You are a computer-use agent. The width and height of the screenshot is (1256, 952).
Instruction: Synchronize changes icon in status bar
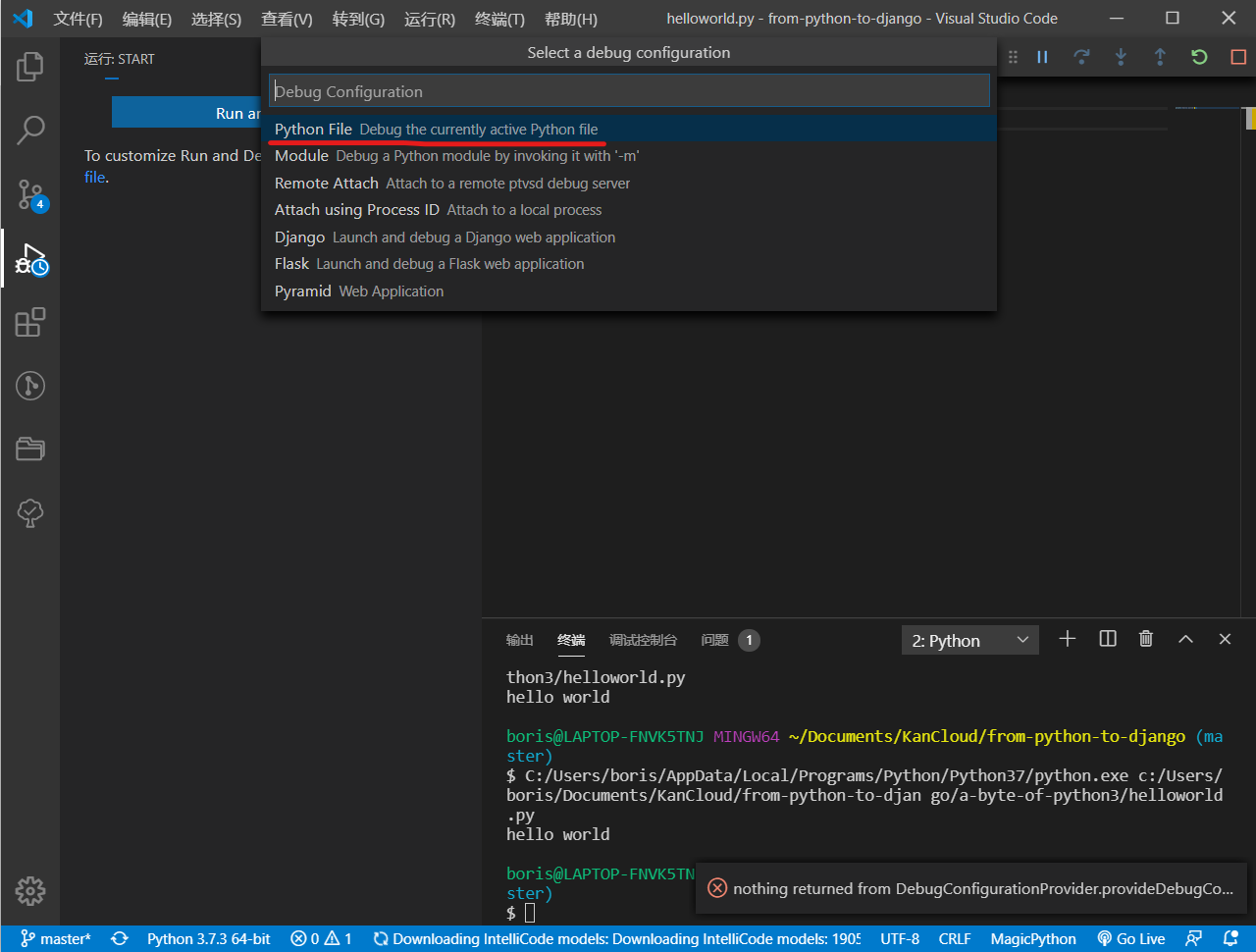click(120, 938)
